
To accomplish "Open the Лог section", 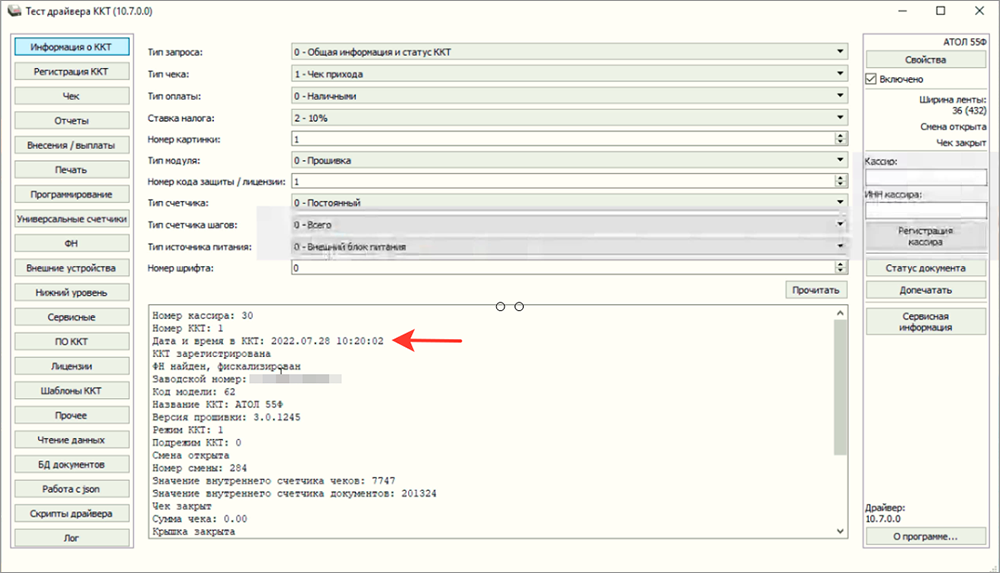I will [71, 539].
